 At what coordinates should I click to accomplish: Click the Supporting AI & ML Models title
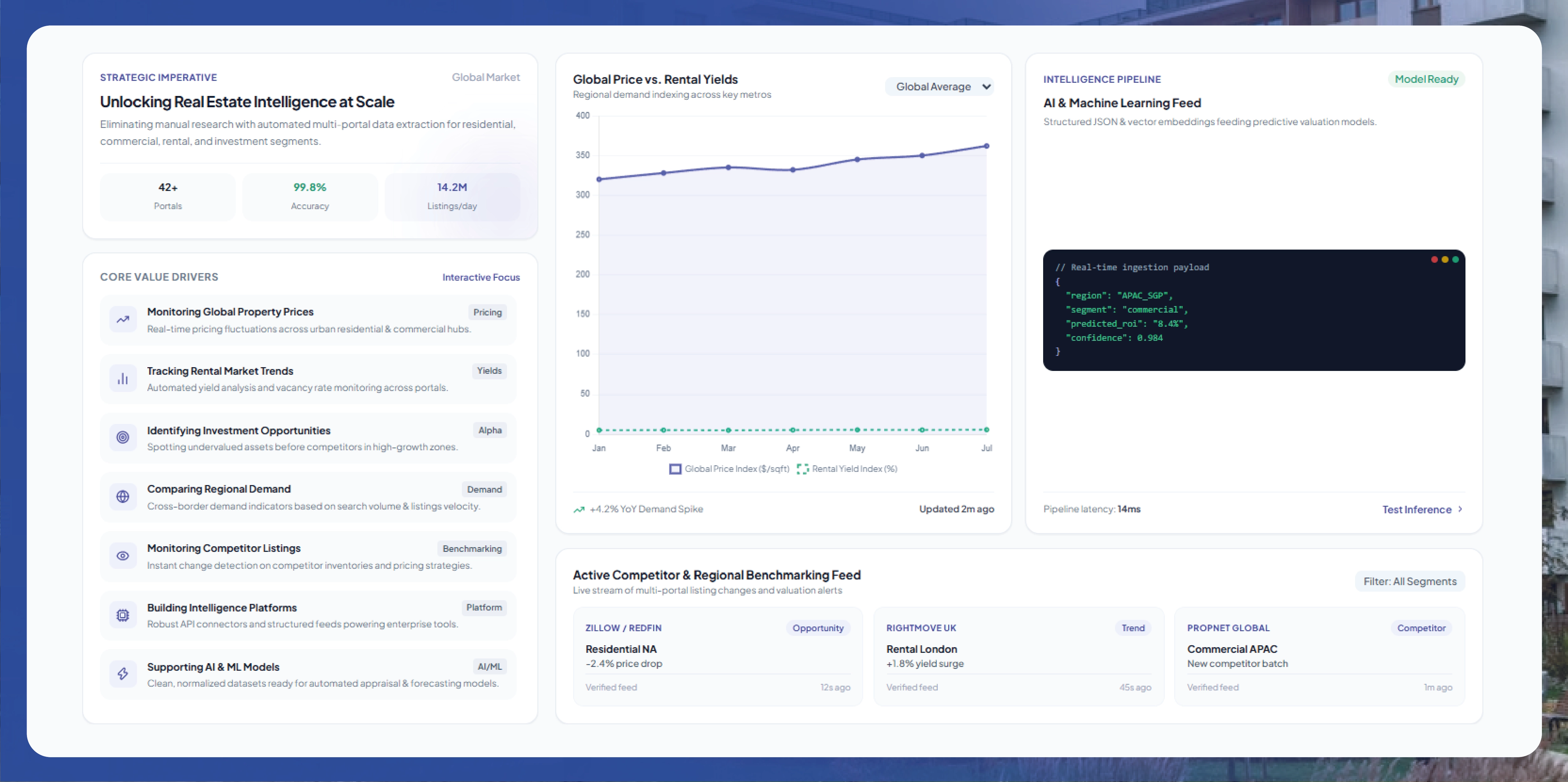tap(213, 667)
